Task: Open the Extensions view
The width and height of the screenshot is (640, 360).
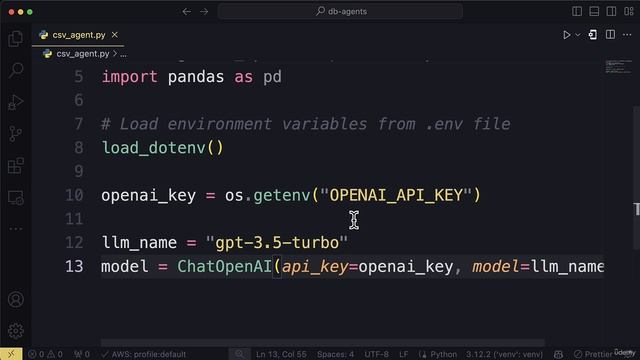Action: tap(16, 166)
